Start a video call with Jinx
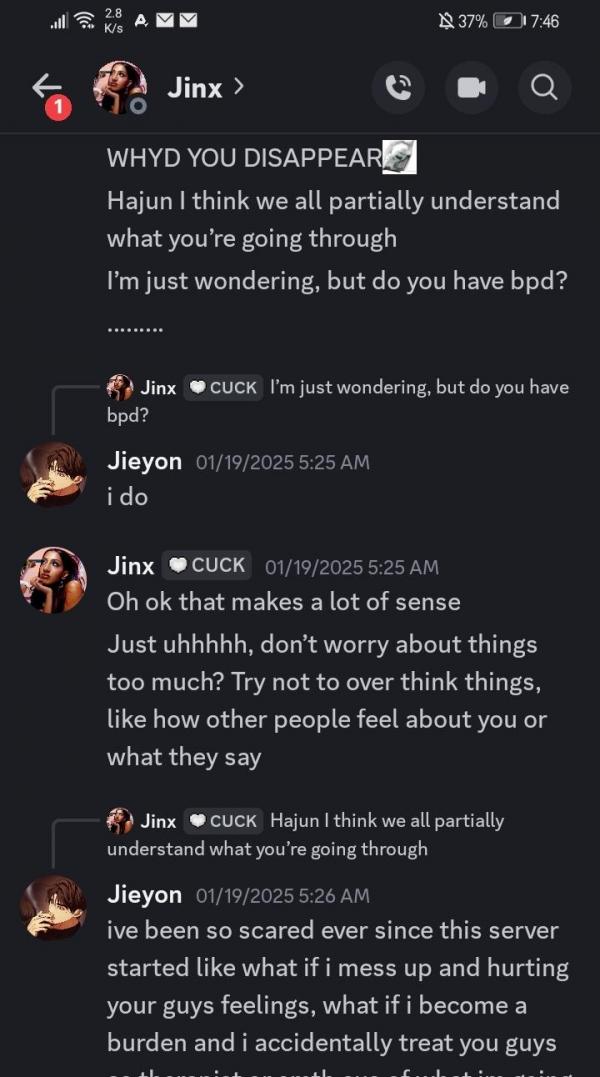Viewport: 600px width, 1077px height. (x=471, y=88)
